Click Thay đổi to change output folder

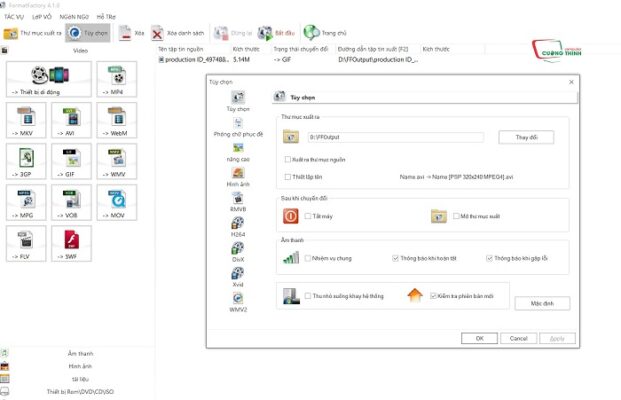pos(526,137)
